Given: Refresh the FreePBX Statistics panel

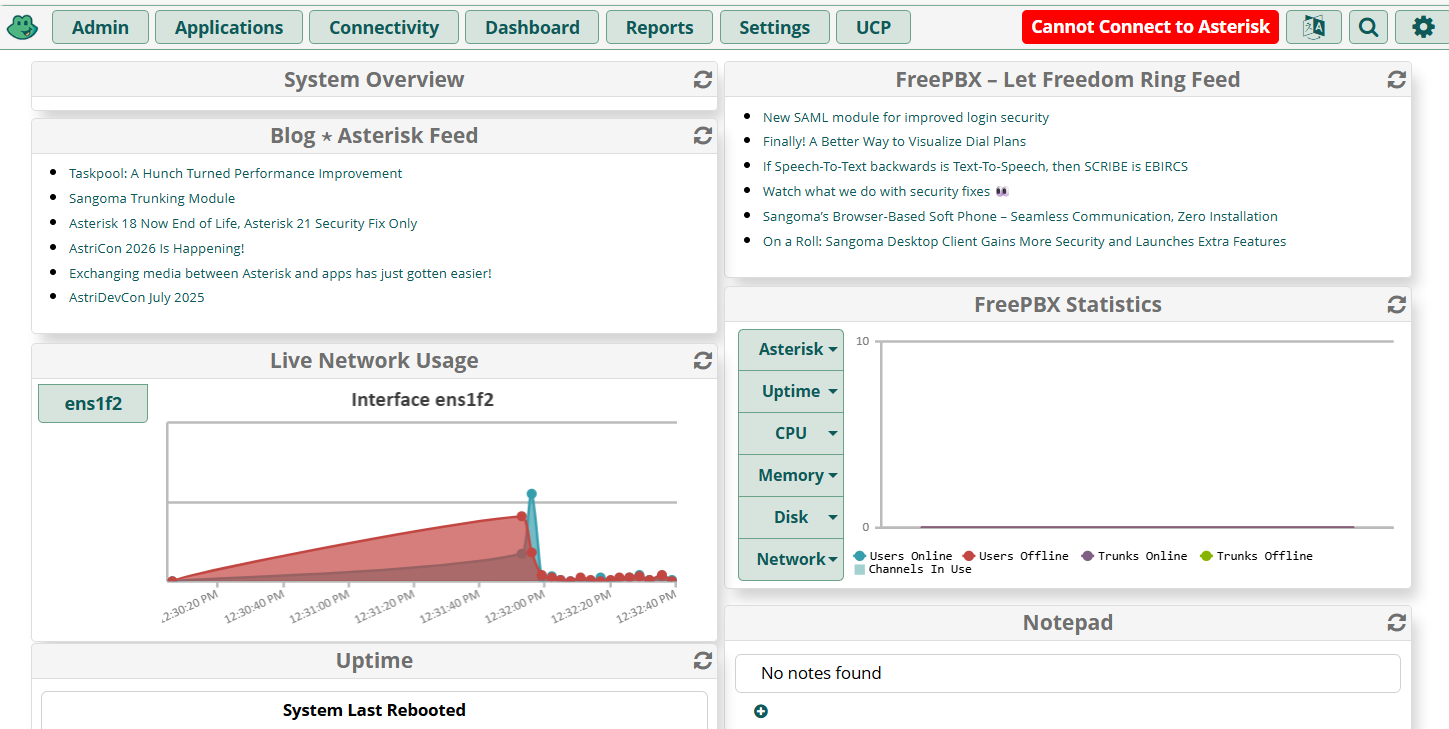Looking at the screenshot, I should [x=1397, y=305].
